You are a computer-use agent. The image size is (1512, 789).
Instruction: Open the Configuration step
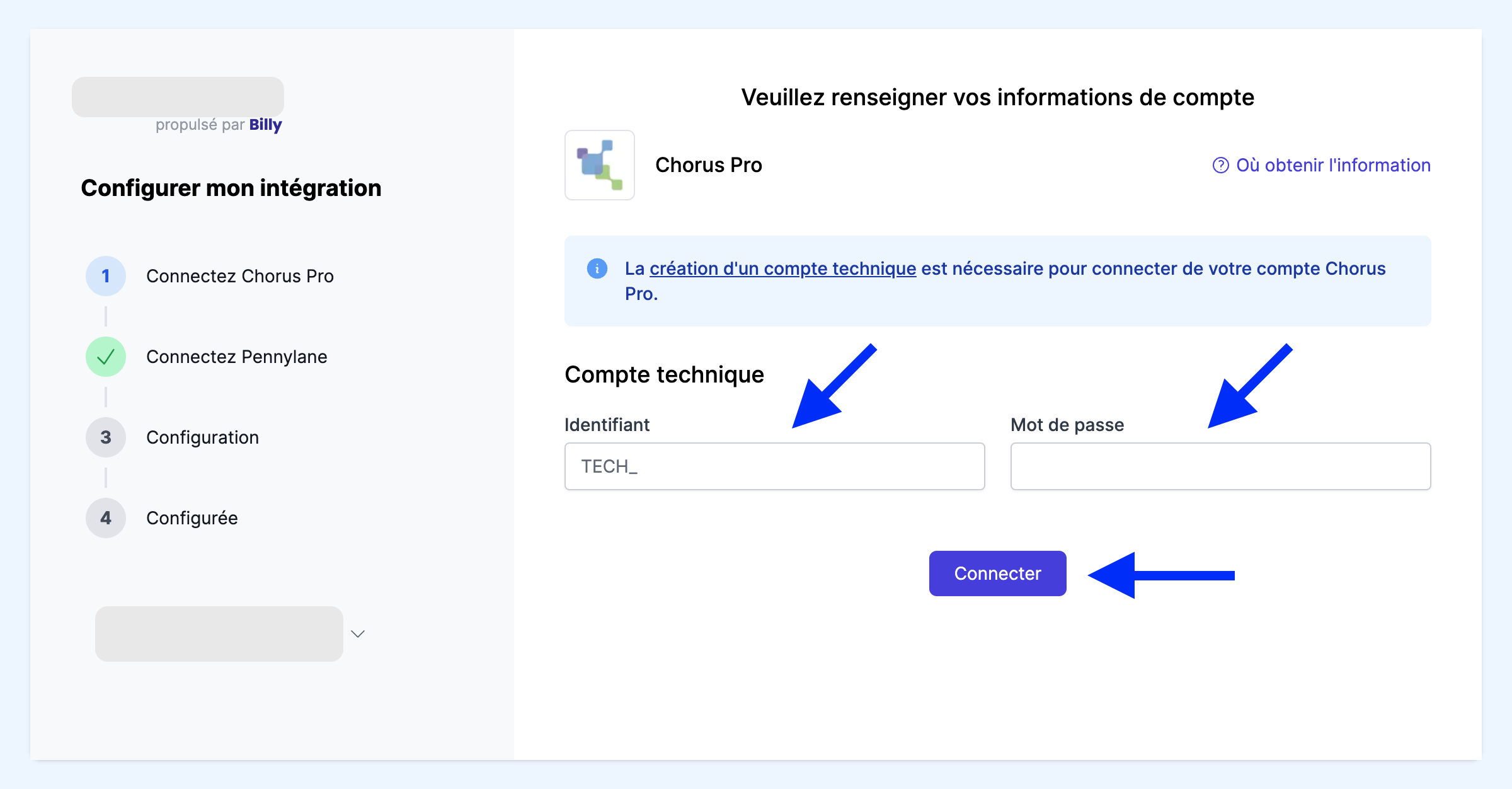(x=202, y=437)
